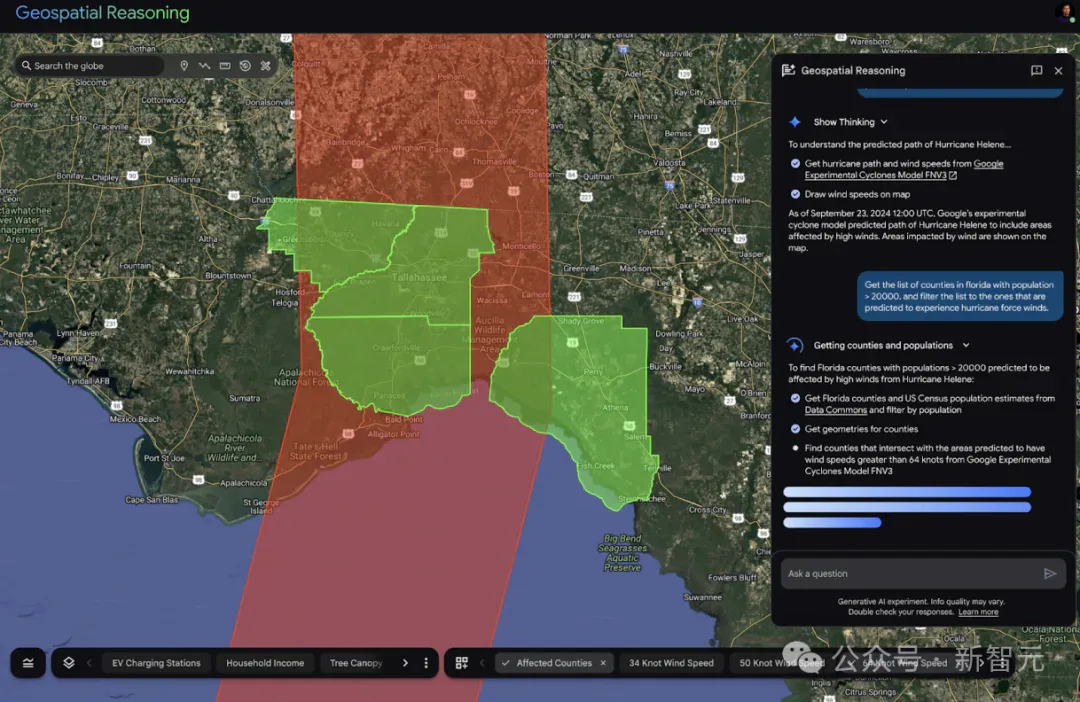Click the Tallahassee label on the map
This screenshot has height=702, width=1080.
coord(419,277)
